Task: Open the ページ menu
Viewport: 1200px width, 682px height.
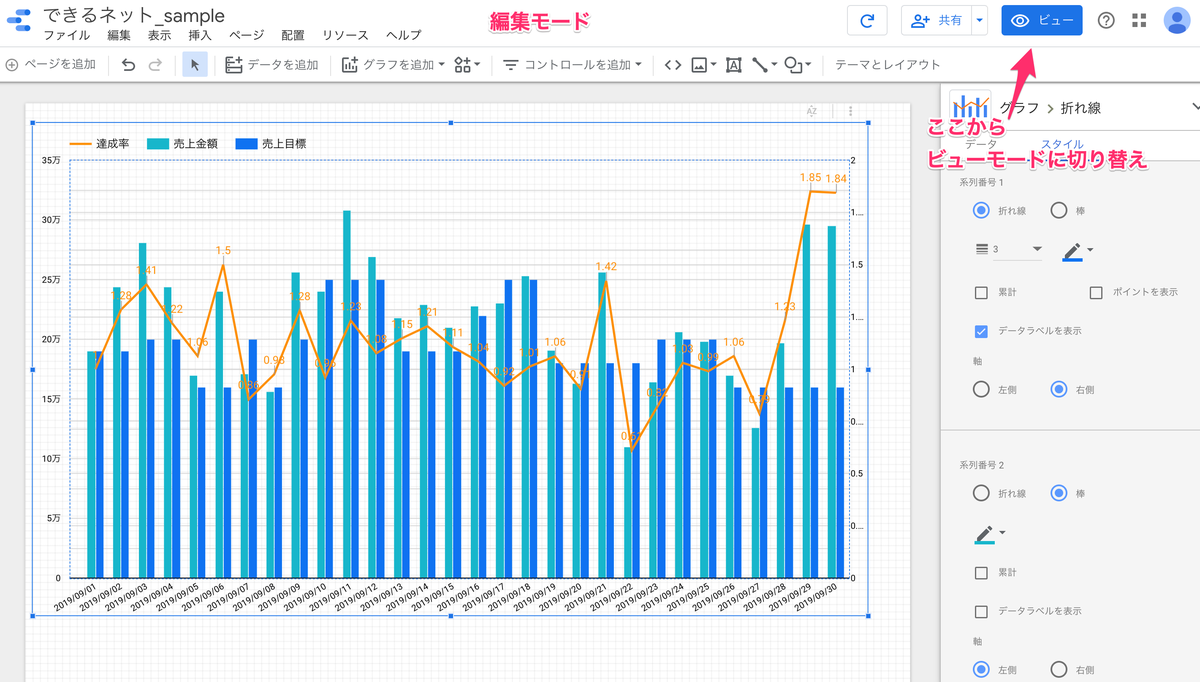Action: [x=247, y=35]
